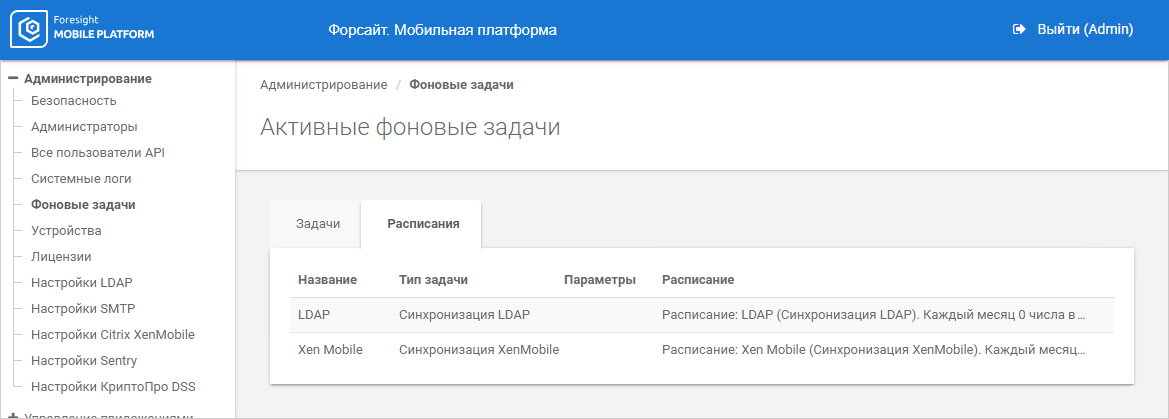This screenshot has width=1169, height=419.
Task: Open Настройки Citrix XenMobile
Action: (x=113, y=335)
